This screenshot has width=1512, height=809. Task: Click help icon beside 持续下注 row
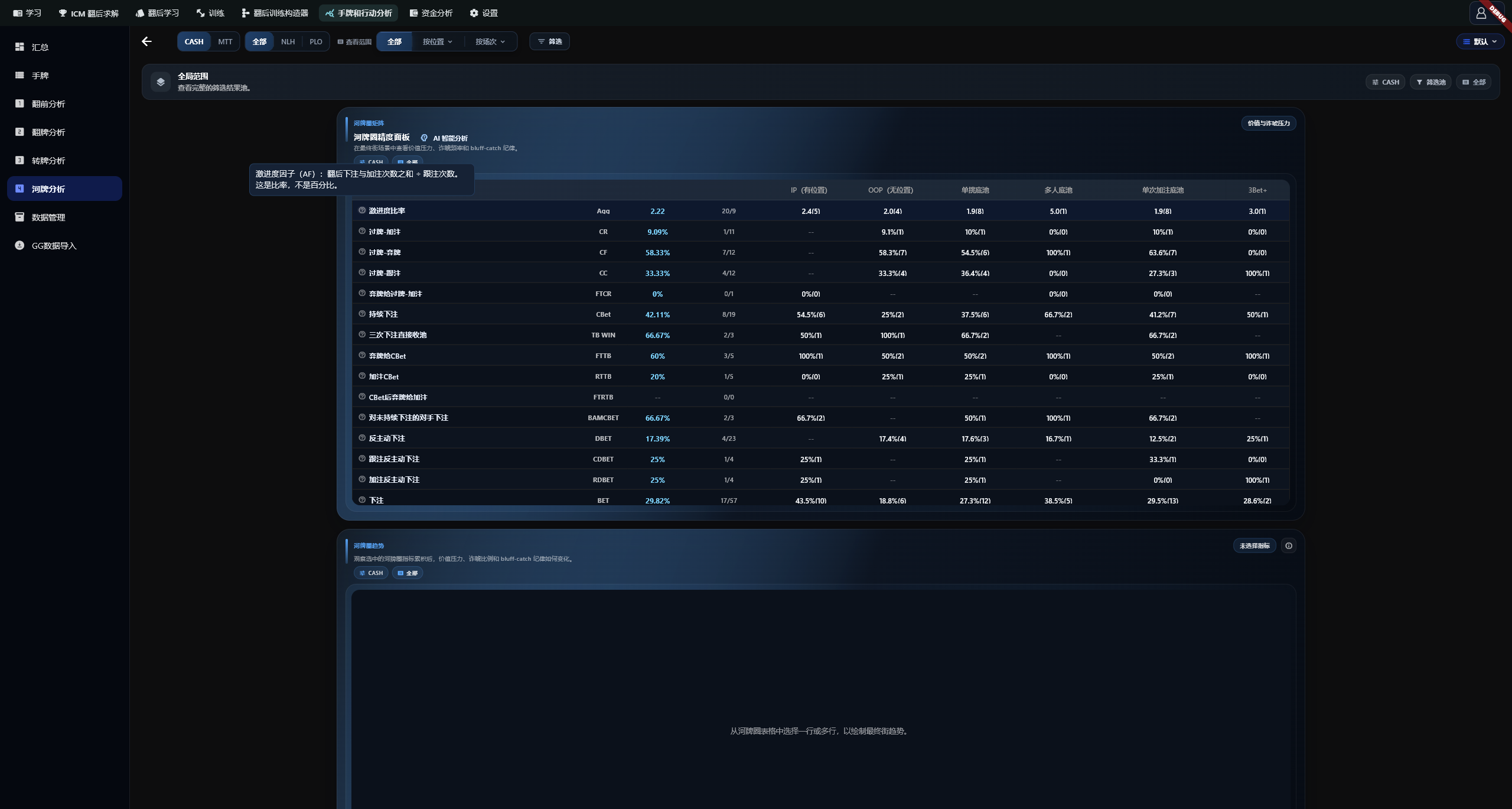(x=362, y=314)
